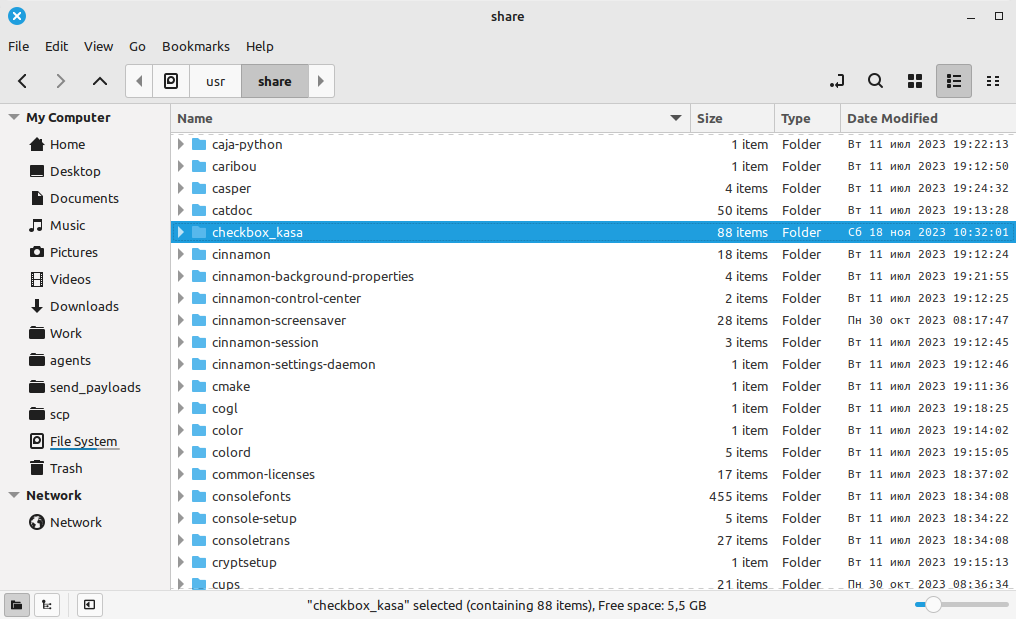Expand the checkbox_kasa folder tree
The image size is (1016, 619).
tap(181, 232)
